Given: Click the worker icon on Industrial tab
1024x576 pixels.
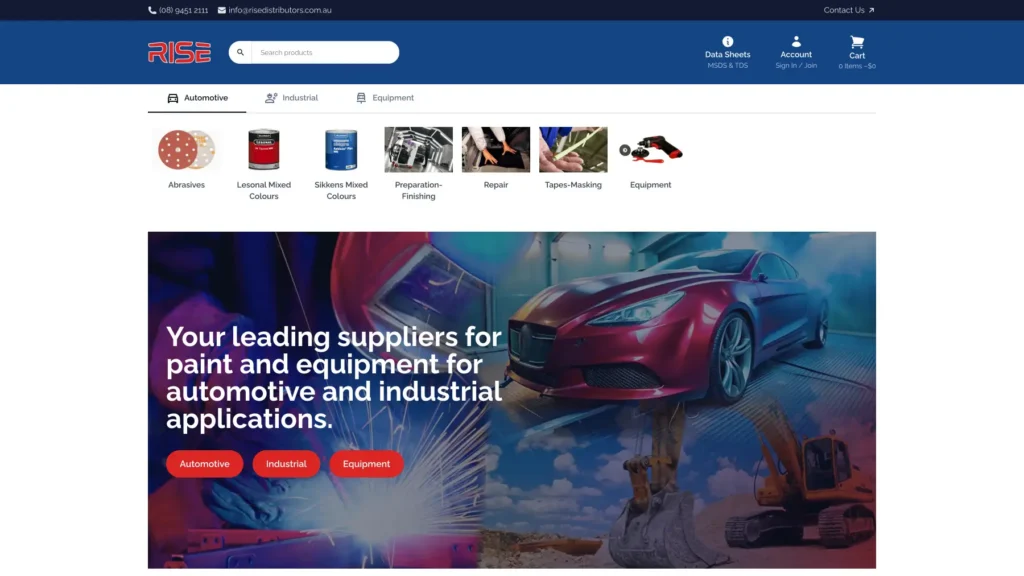Looking at the screenshot, I should [271, 98].
